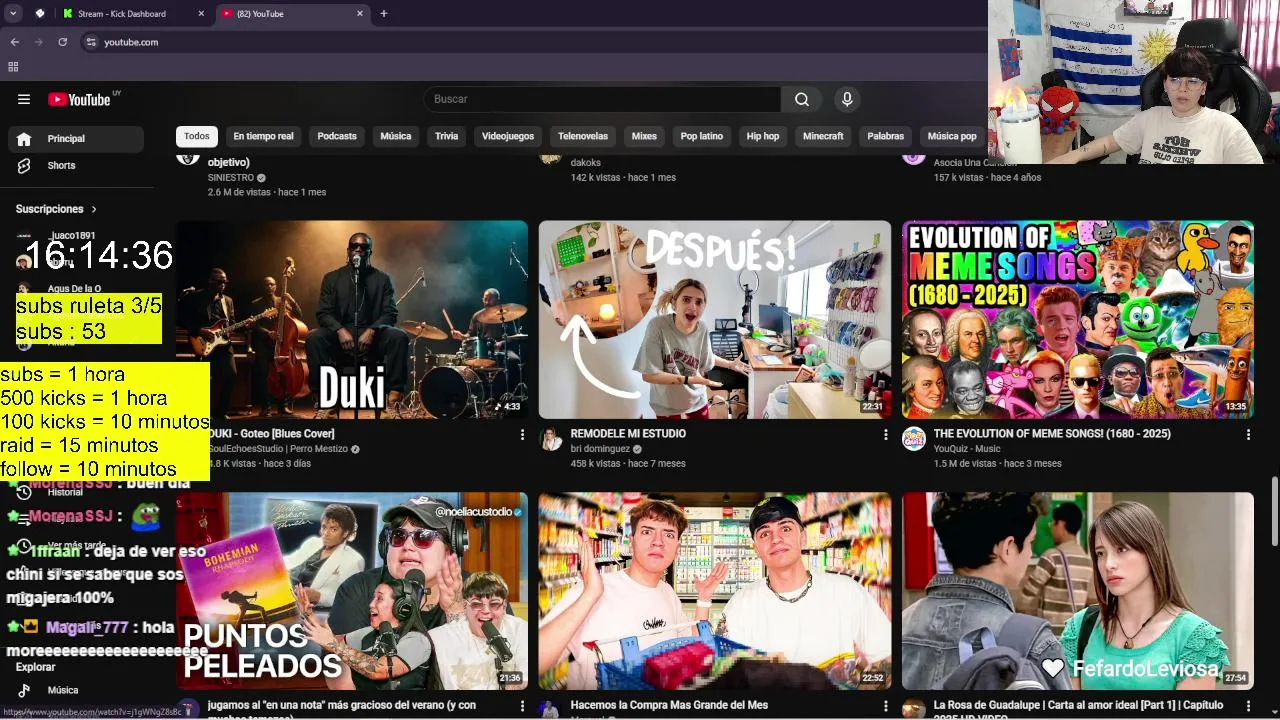
Task: Select the En tiempo real chip
Action: tap(263, 136)
